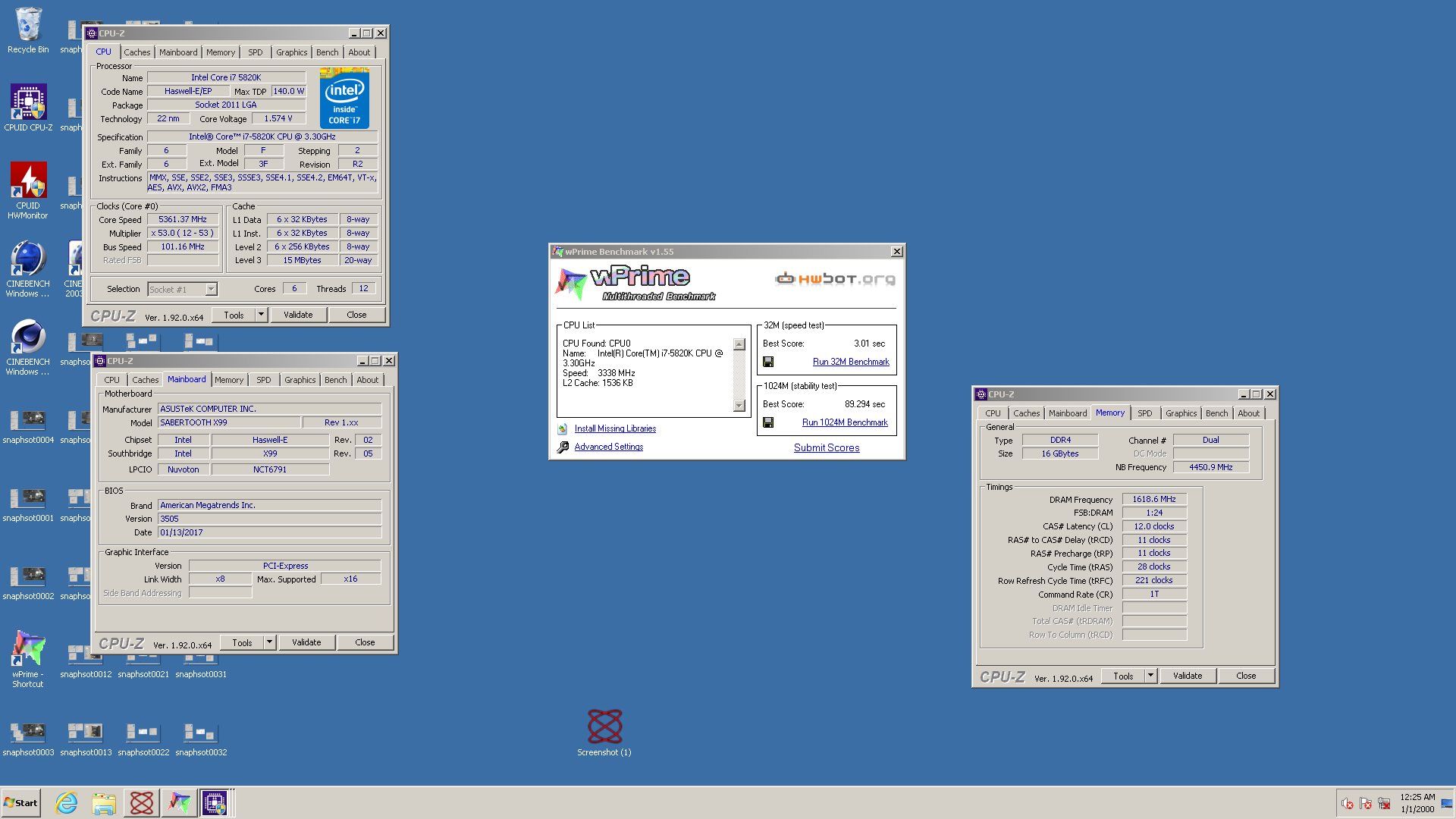Image resolution: width=1456 pixels, height=819 pixels.
Task: Expand Tools dropdown arrow in Mainboard window
Action: point(269,642)
